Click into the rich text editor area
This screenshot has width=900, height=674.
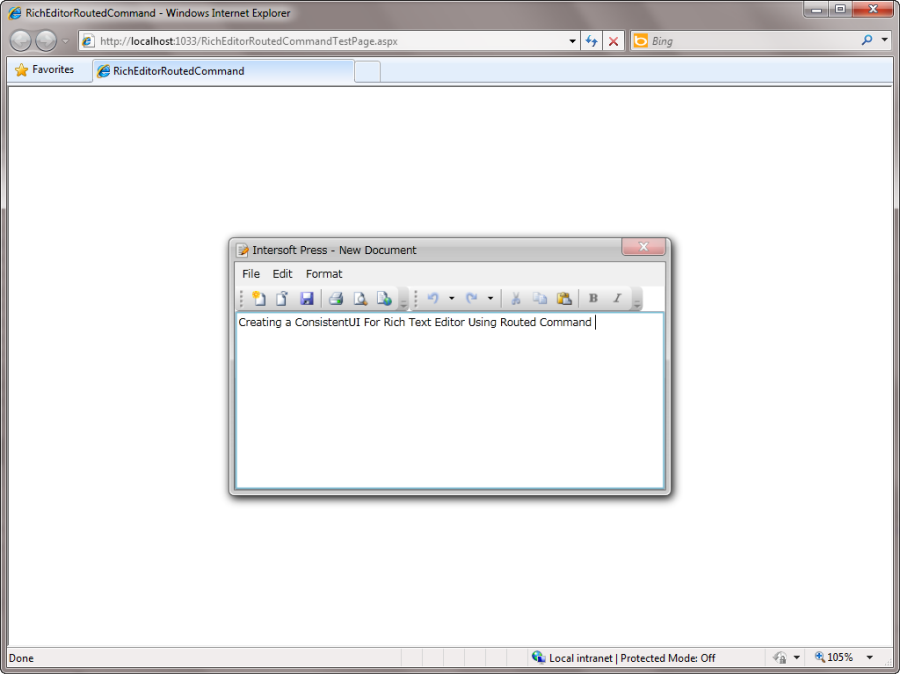tap(450, 401)
